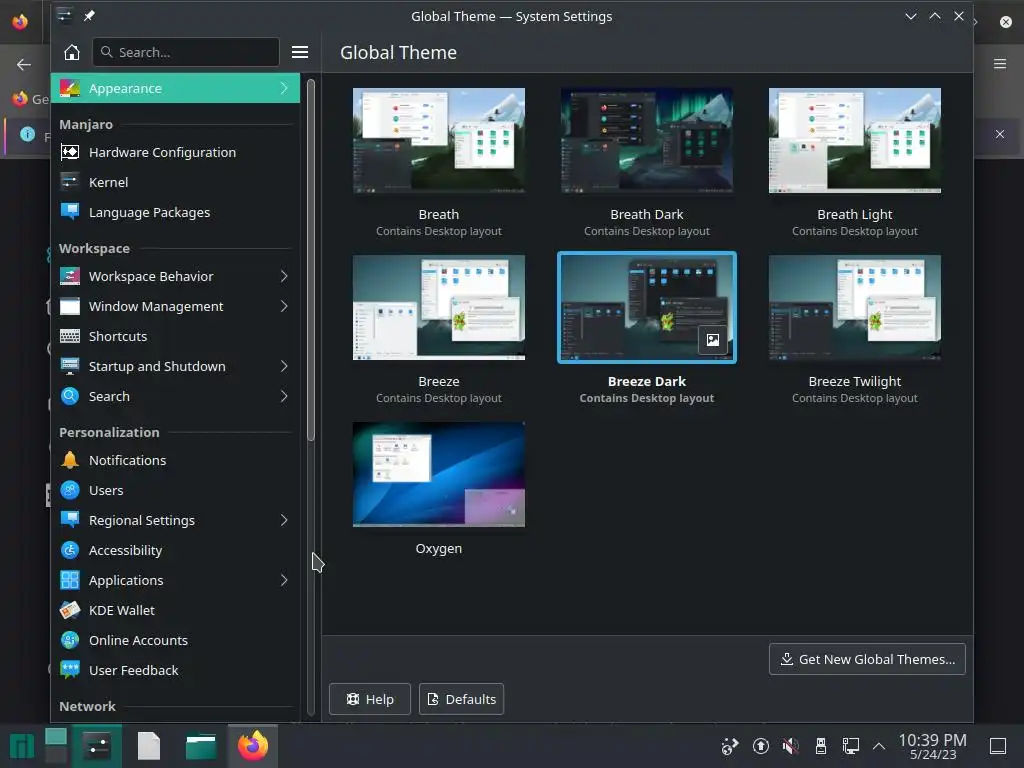This screenshot has height=768, width=1024.
Task: Select the Breeze Dark theme thumbnail
Action: pos(647,308)
